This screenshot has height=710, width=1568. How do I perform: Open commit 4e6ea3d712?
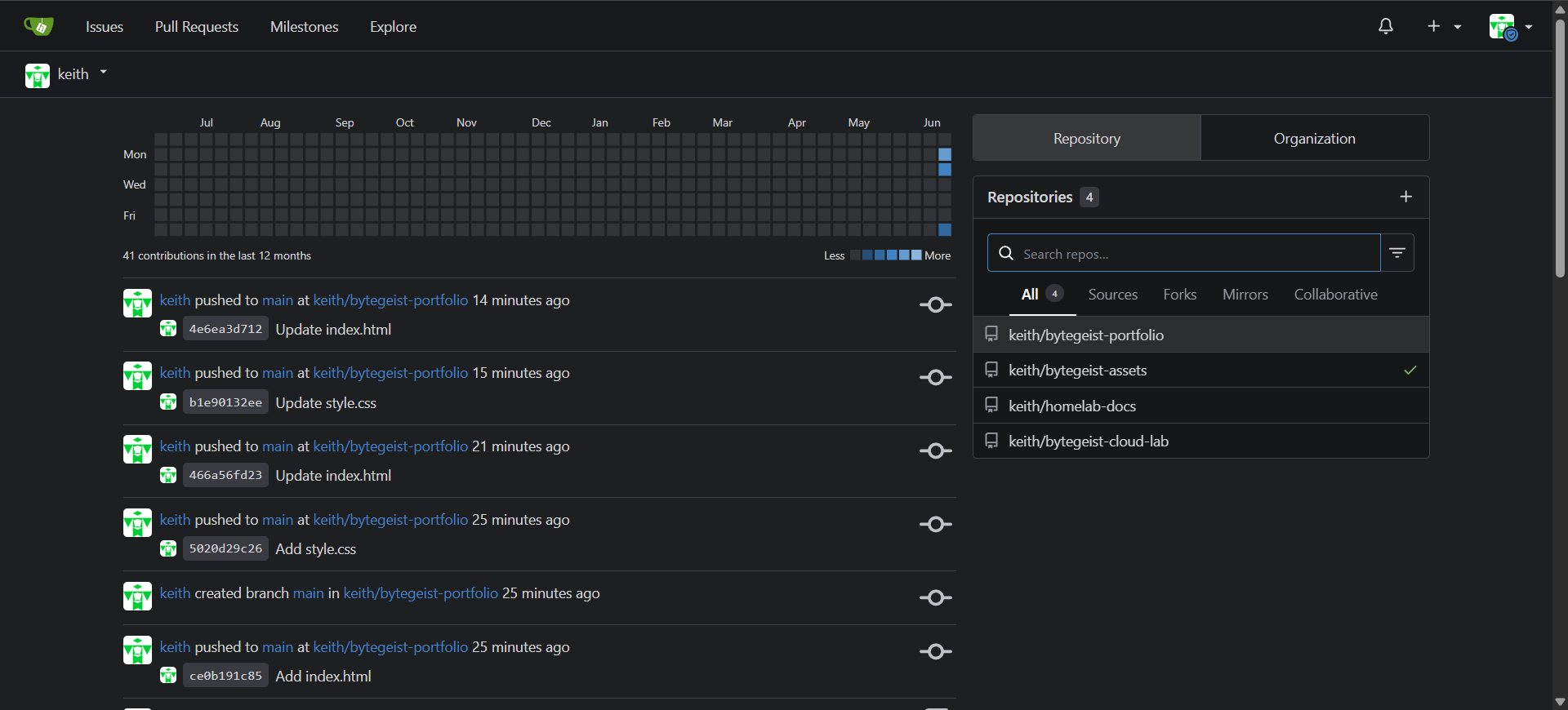point(225,329)
